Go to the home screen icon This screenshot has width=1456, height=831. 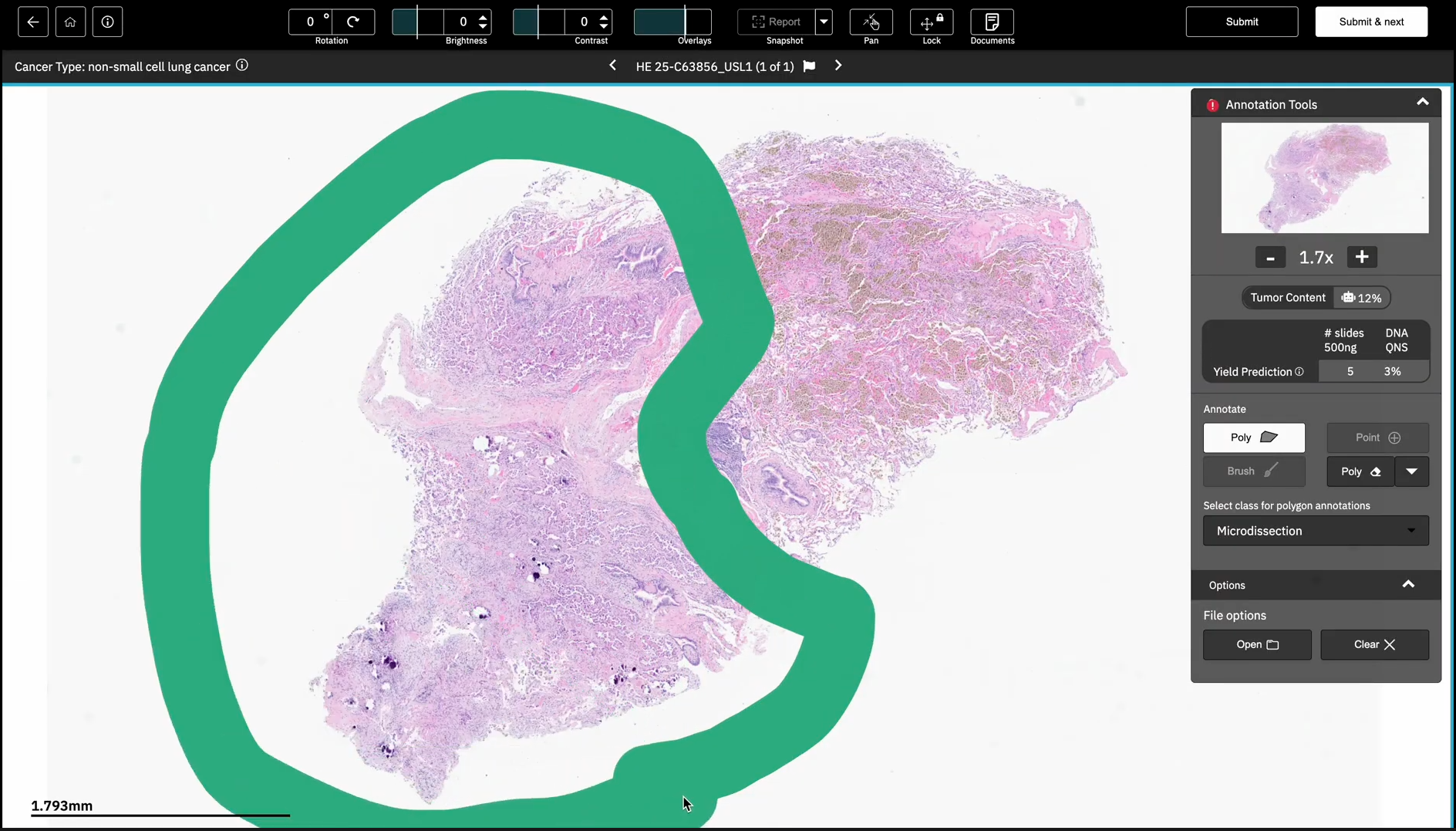click(x=70, y=22)
